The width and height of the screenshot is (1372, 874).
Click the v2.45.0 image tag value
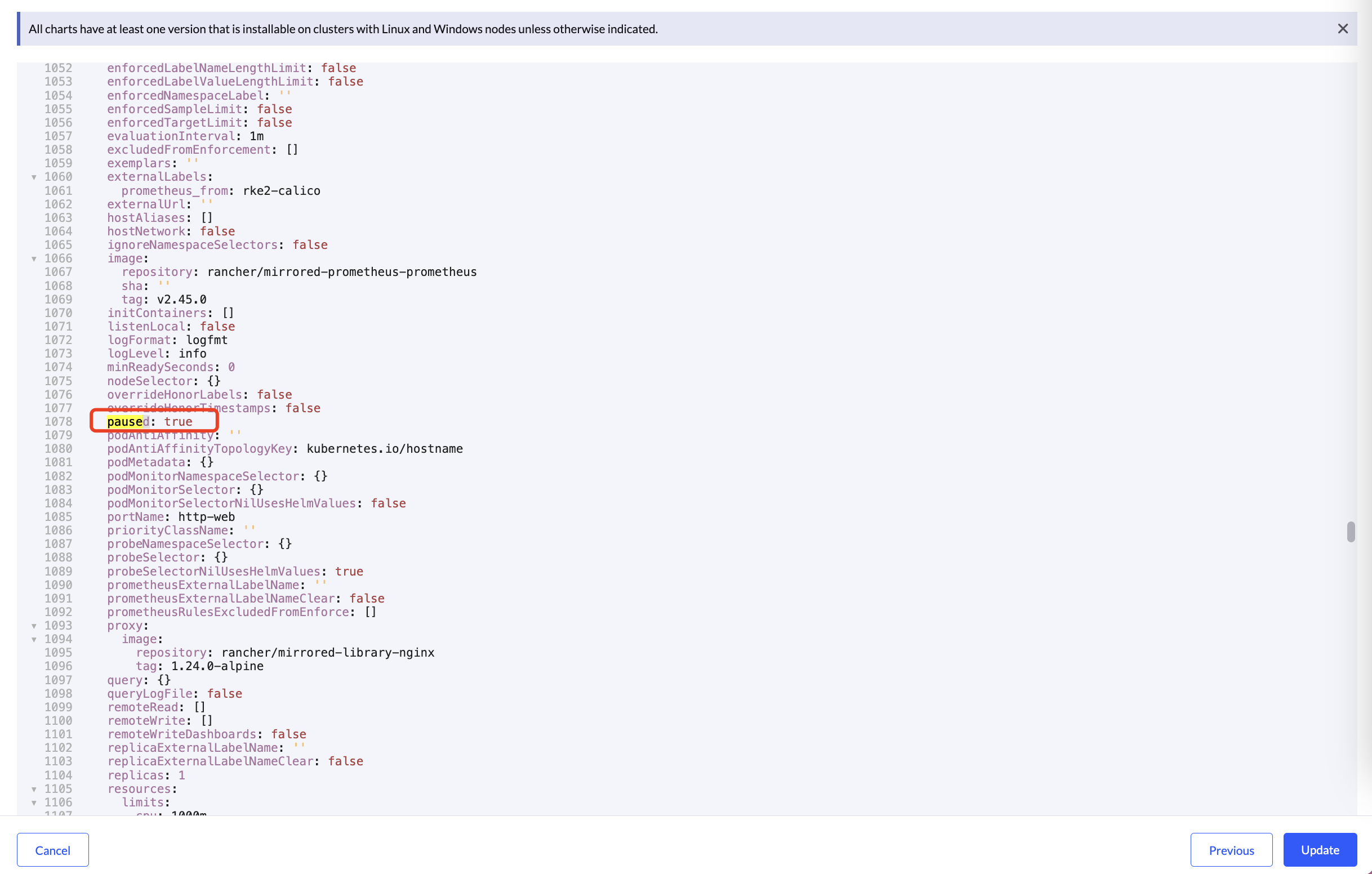click(181, 299)
